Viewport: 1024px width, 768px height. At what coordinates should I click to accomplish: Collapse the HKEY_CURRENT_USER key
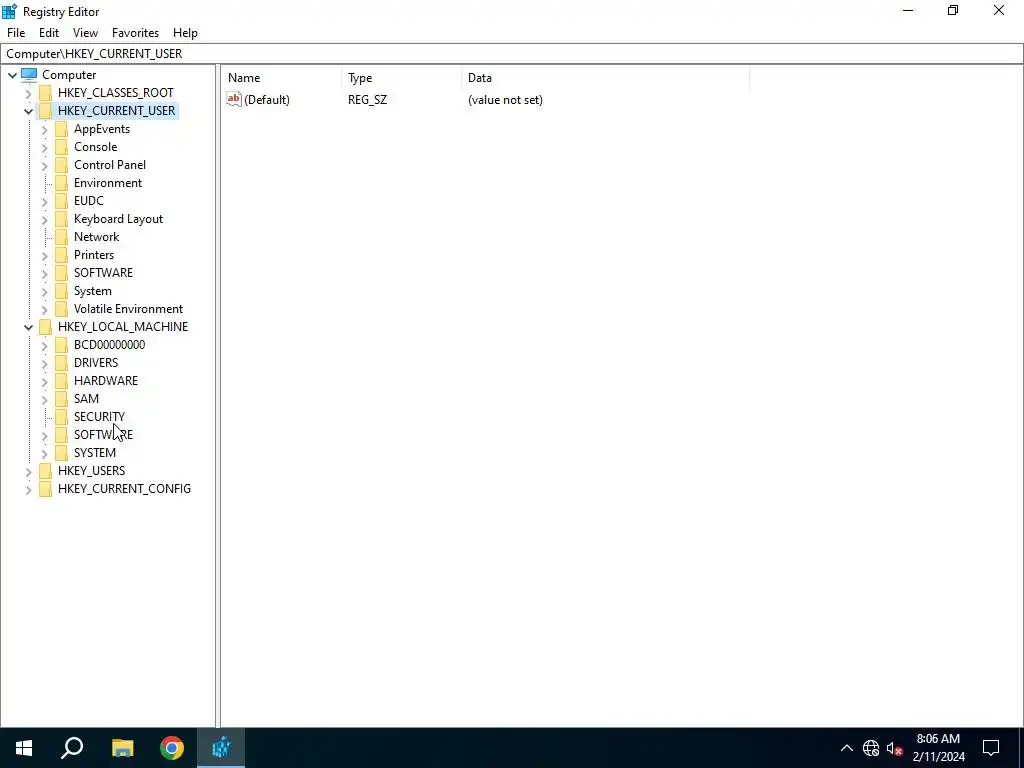(28, 111)
